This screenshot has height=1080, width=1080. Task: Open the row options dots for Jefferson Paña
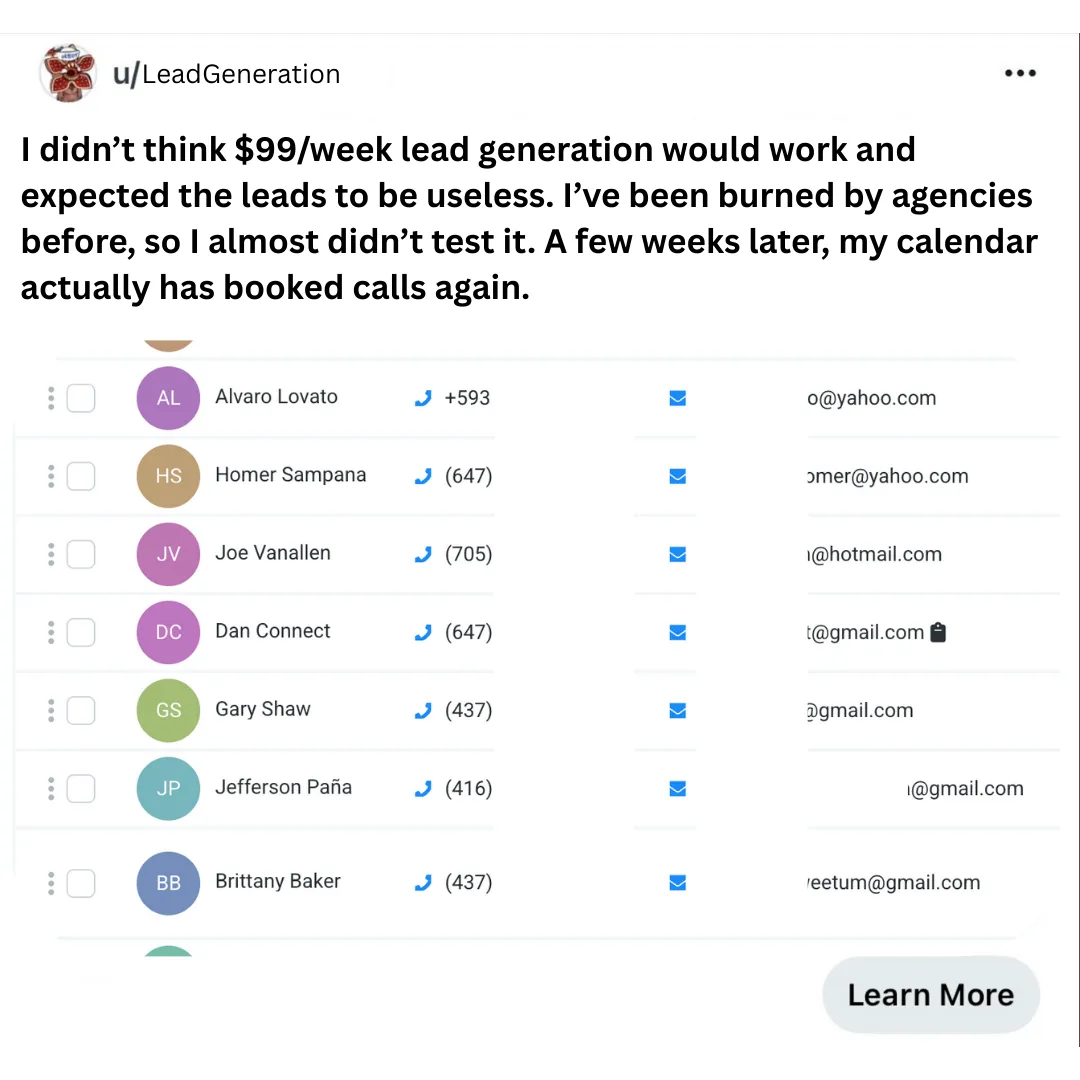tap(50, 789)
